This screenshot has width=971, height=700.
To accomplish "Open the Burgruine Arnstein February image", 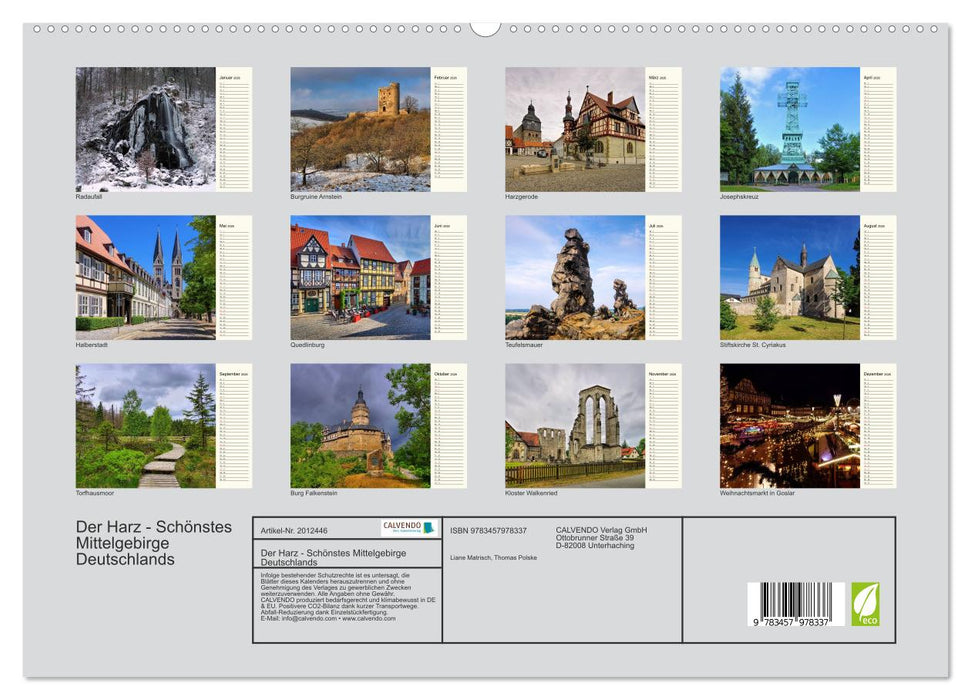I will click(358, 128).
